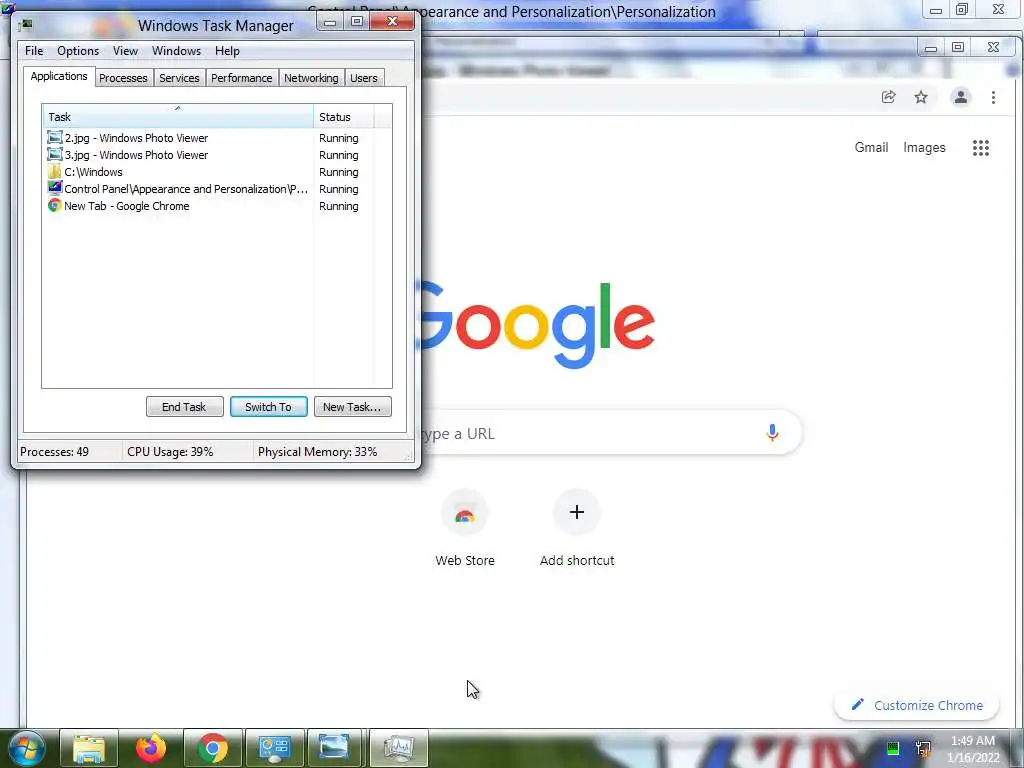Click the green CPU meter tray icon
Viewport: 1024px width, 768px height.
point(893,748)
